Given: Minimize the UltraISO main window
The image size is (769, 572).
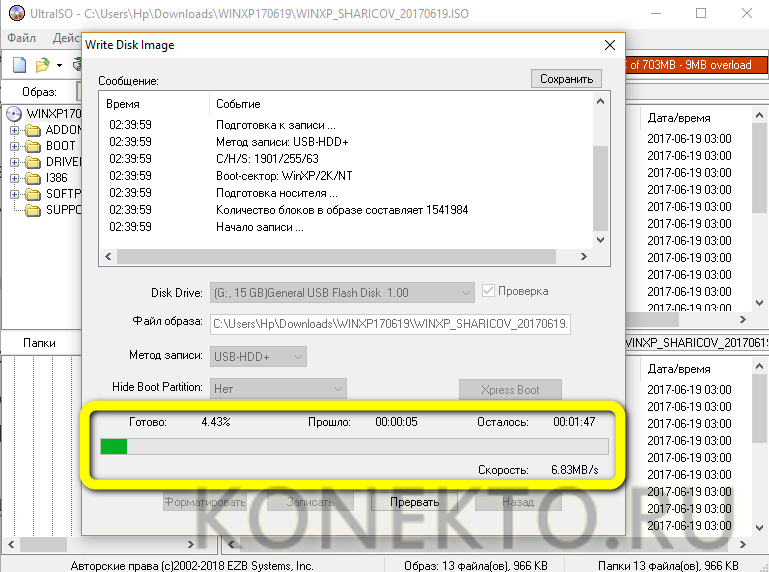Looking at the screenshot, I should pos(656,13).
